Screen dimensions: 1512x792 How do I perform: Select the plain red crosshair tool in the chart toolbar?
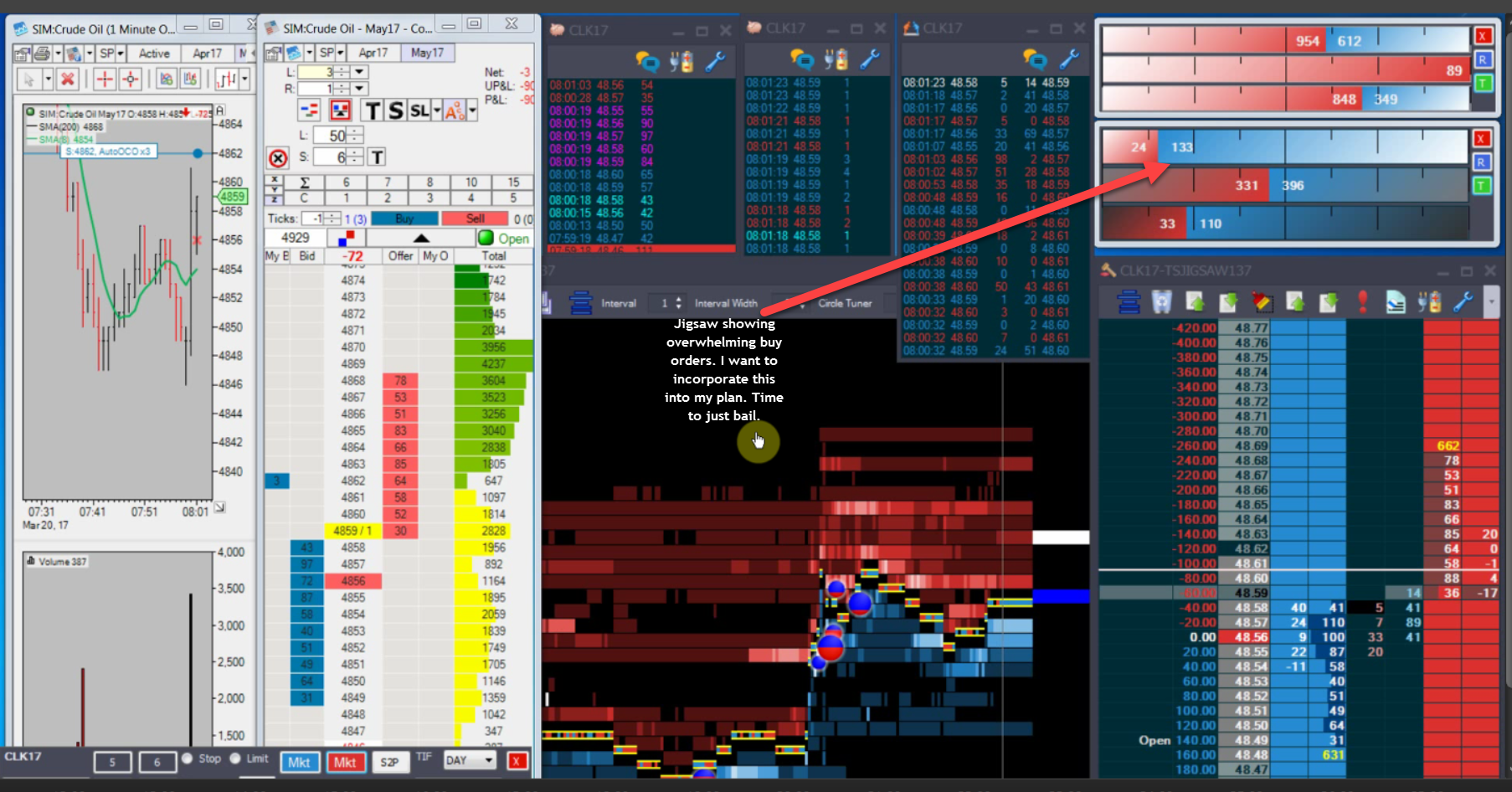coord(105,80)
